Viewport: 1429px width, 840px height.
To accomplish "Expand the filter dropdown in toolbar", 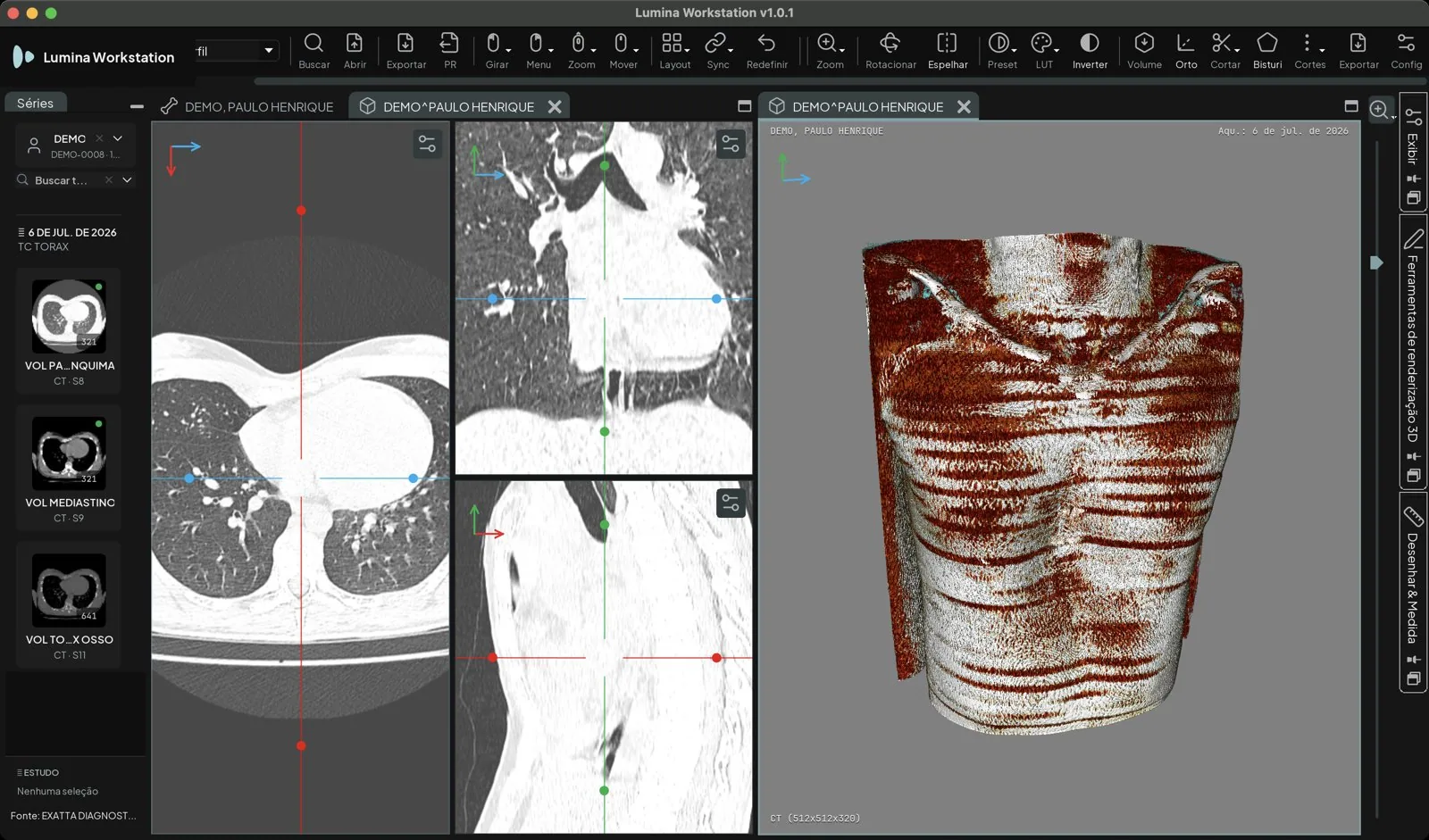I will (x=268, y=51).
